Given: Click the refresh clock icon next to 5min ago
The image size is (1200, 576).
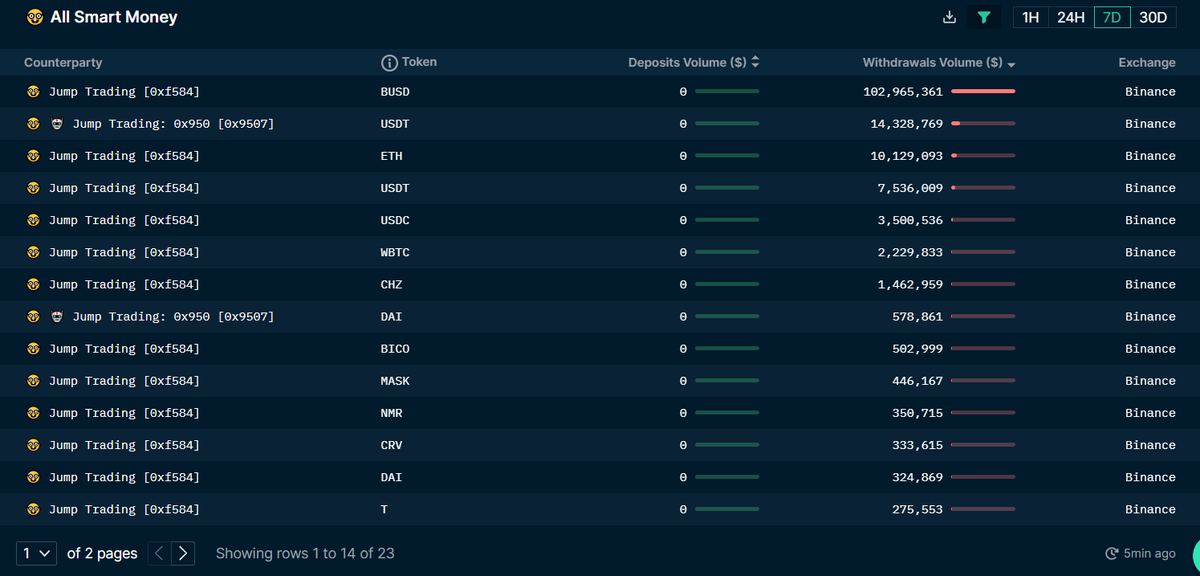Looking at the screenshot, I should click(1111, 553).
